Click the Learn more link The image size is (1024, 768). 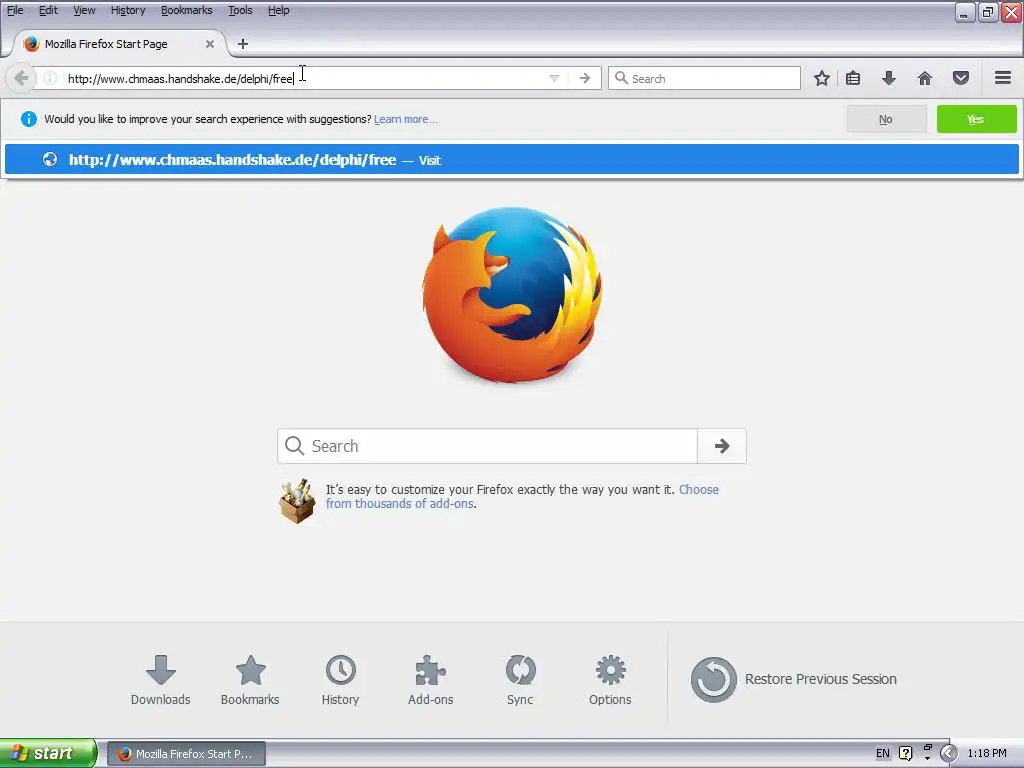point(406,120)
